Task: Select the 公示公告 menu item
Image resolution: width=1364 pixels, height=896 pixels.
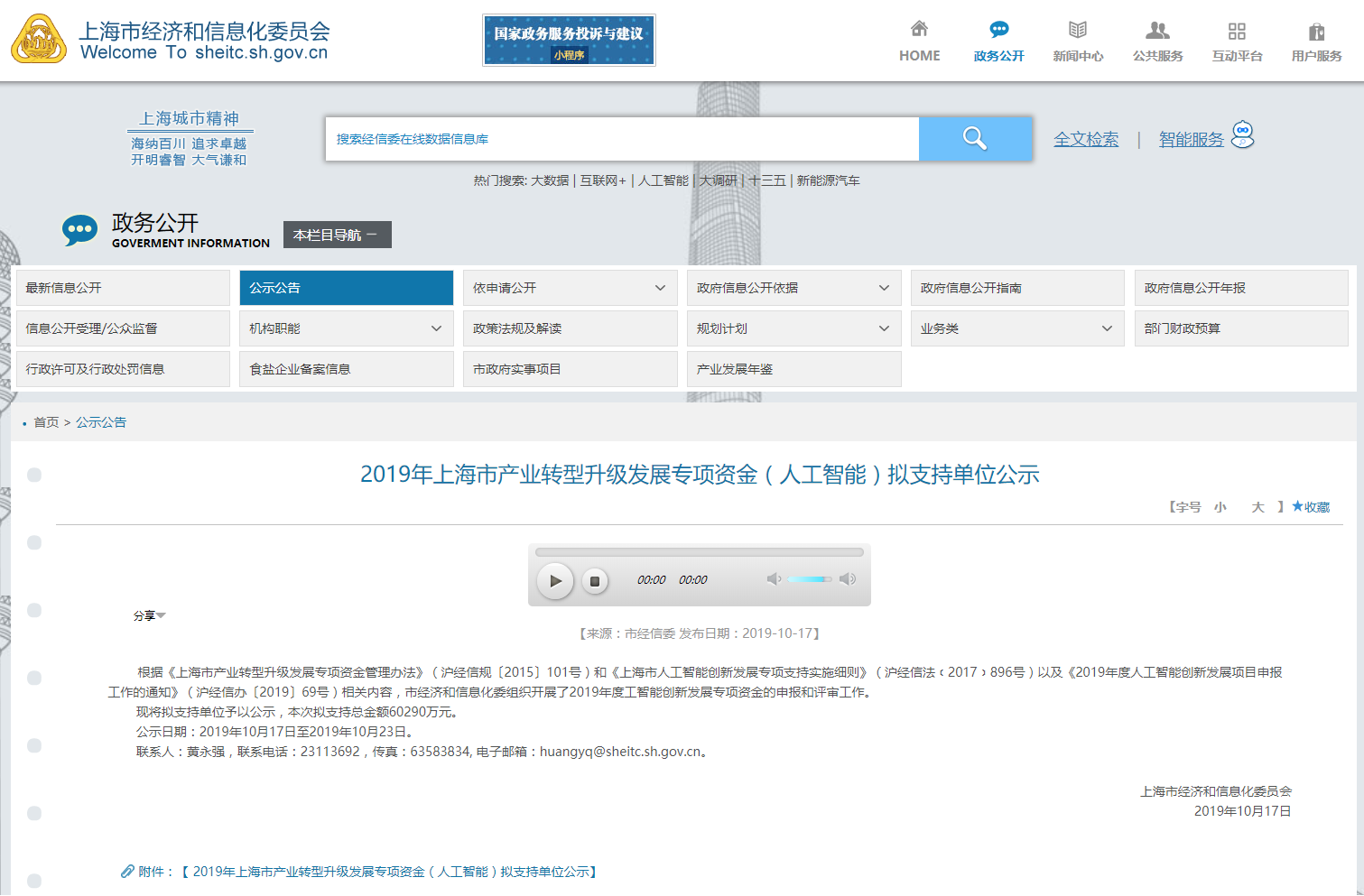Action: 346,288
